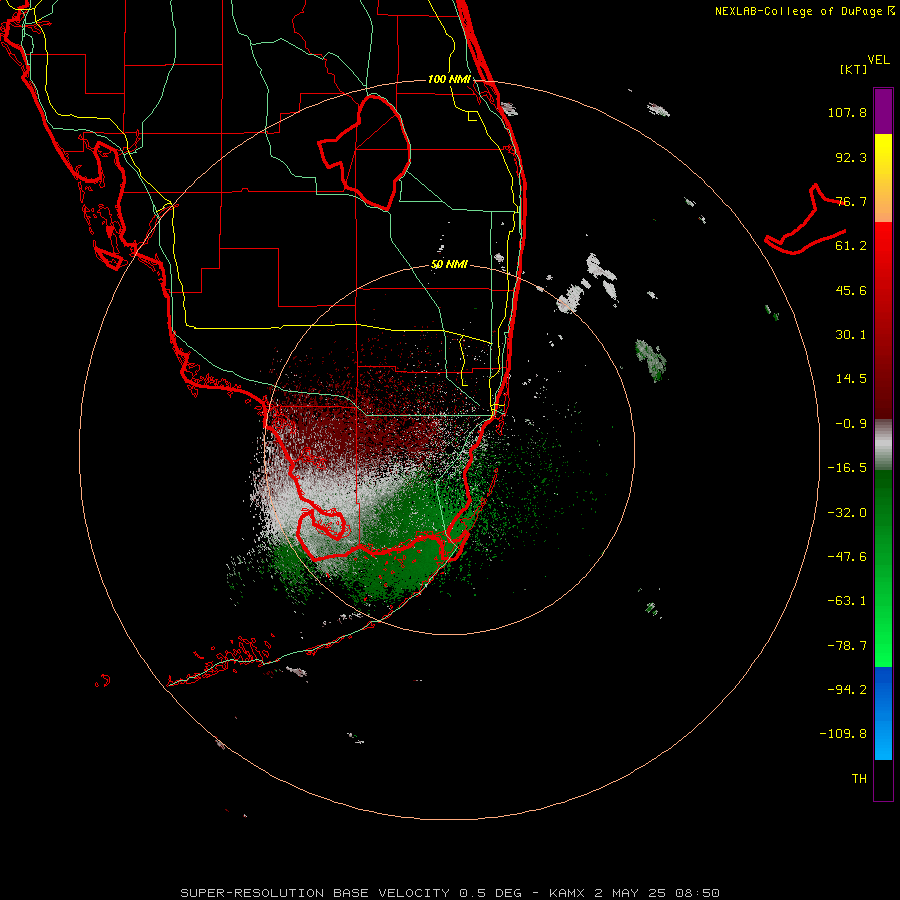Select the 50 NMI range ring label
Image resolution: width=900 pixels, height=900 pixels.
click(x=449, y=265)
